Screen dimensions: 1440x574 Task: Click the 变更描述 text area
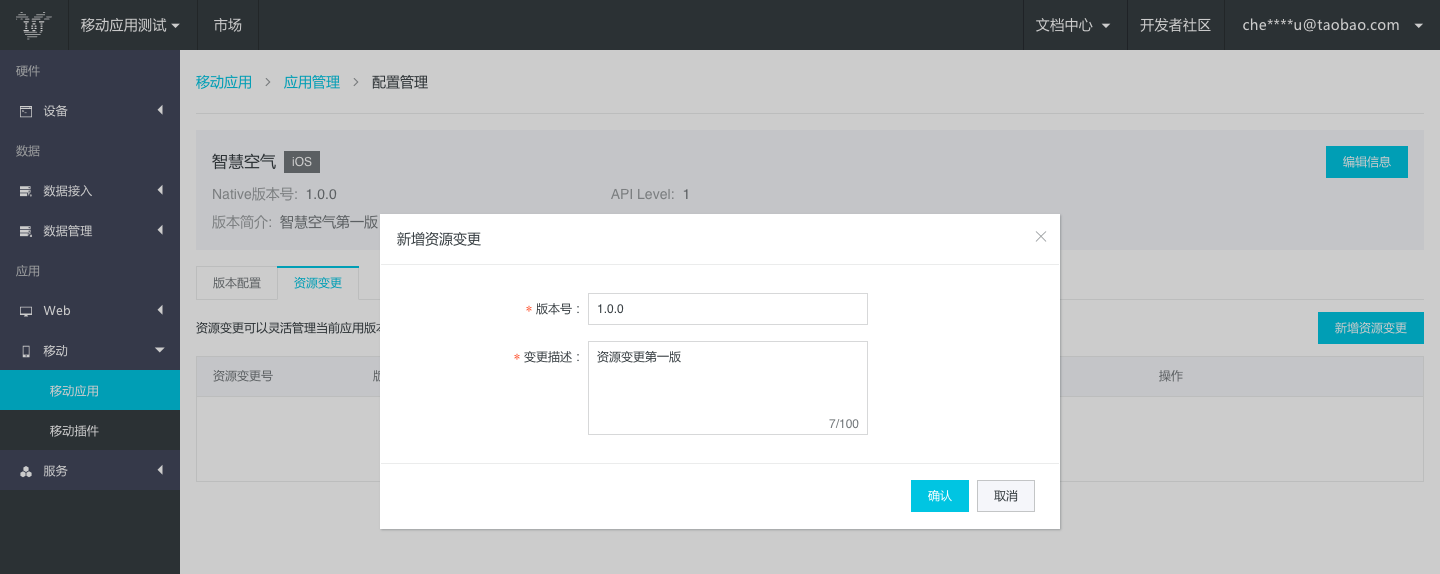tap(728, 388)
